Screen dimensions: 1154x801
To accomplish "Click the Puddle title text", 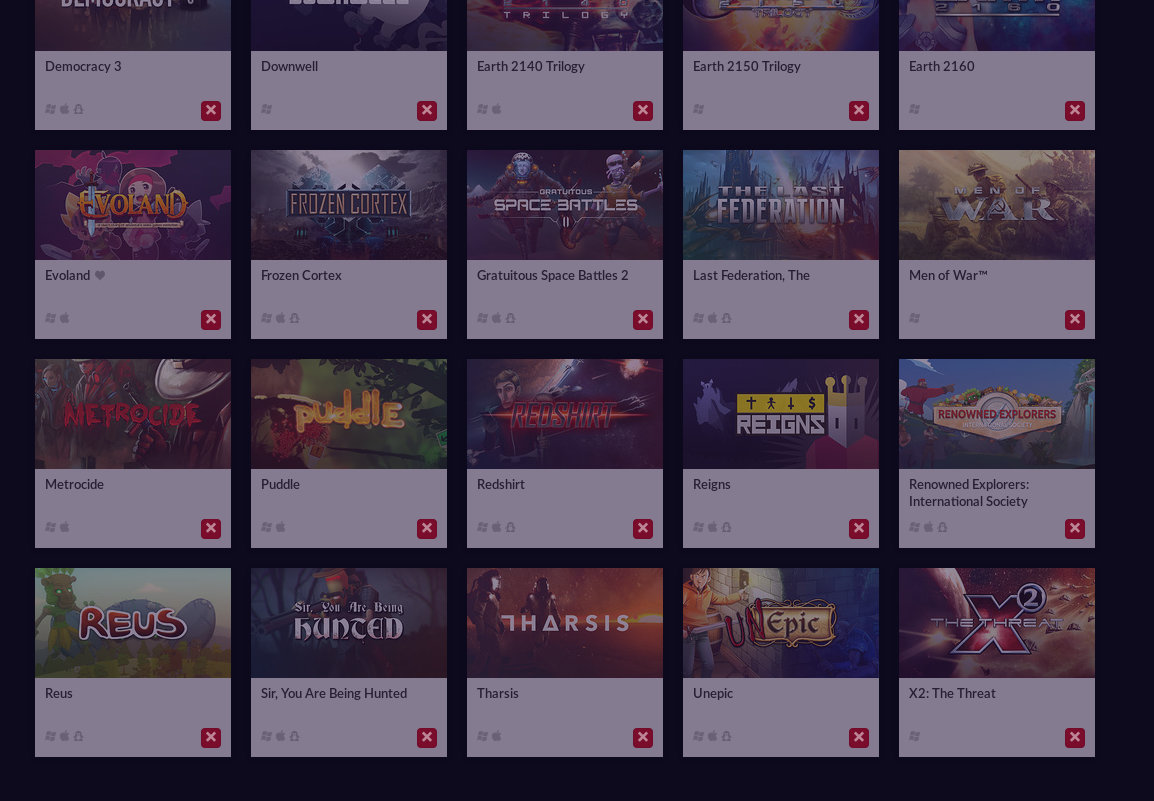I will tap(280, 484).
